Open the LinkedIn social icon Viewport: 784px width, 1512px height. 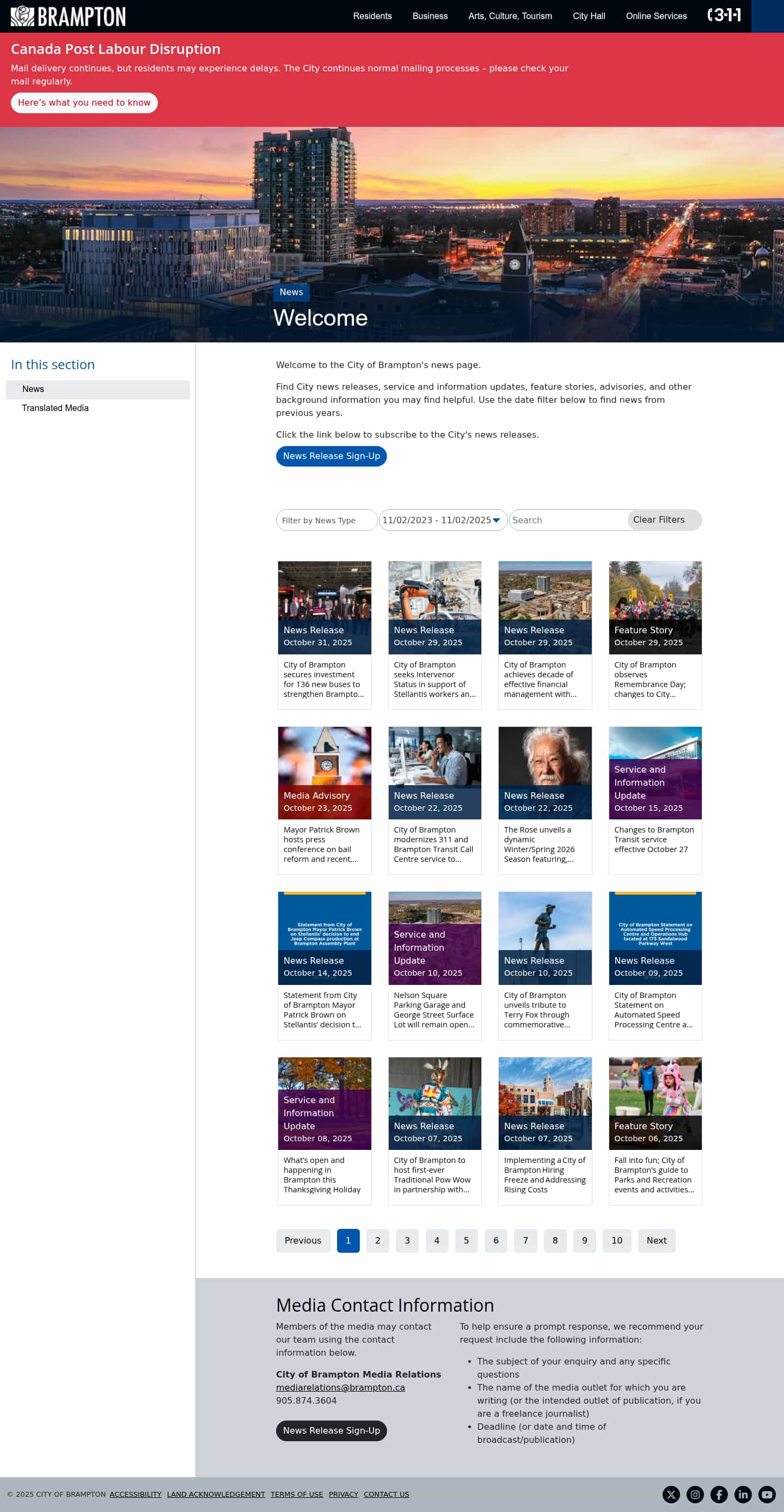coord(743,1495)
